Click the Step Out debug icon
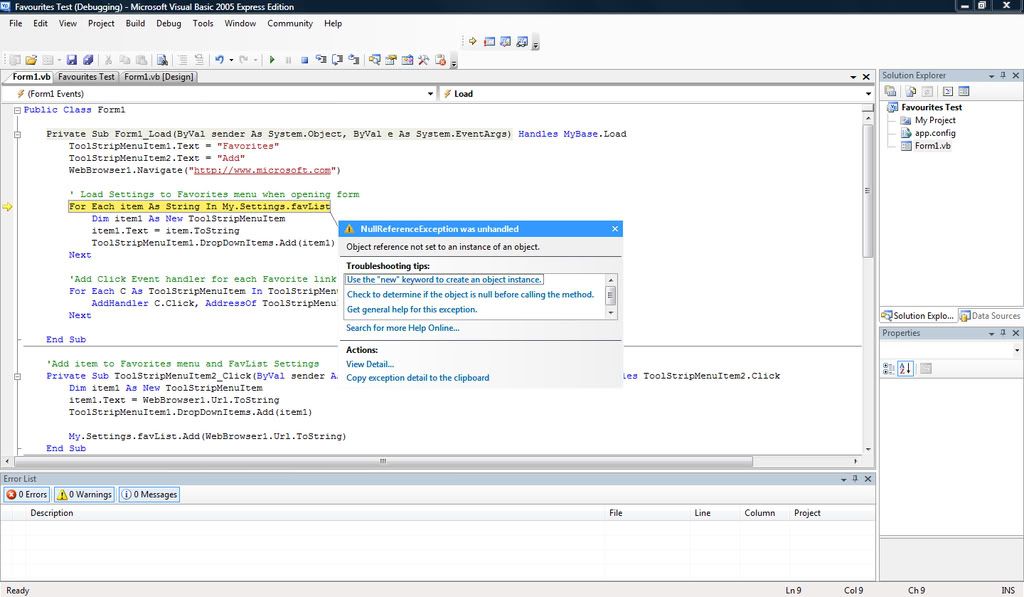The height and width of the screenshot is (597, 1024). point(353,60)
